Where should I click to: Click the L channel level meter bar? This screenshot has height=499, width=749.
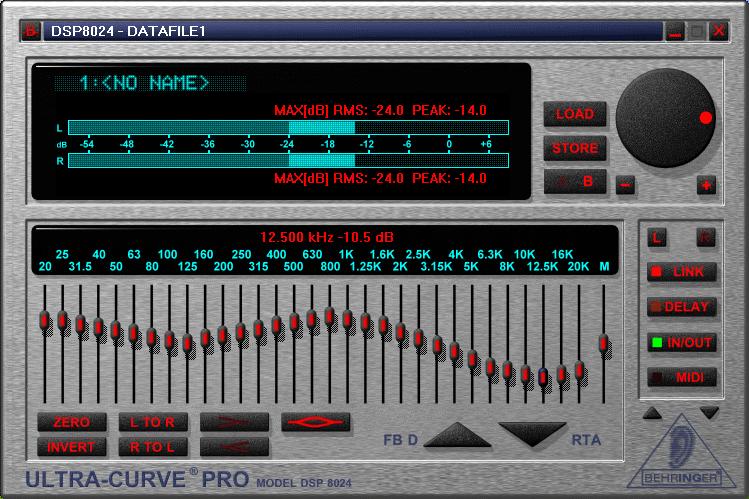point(289,127)
